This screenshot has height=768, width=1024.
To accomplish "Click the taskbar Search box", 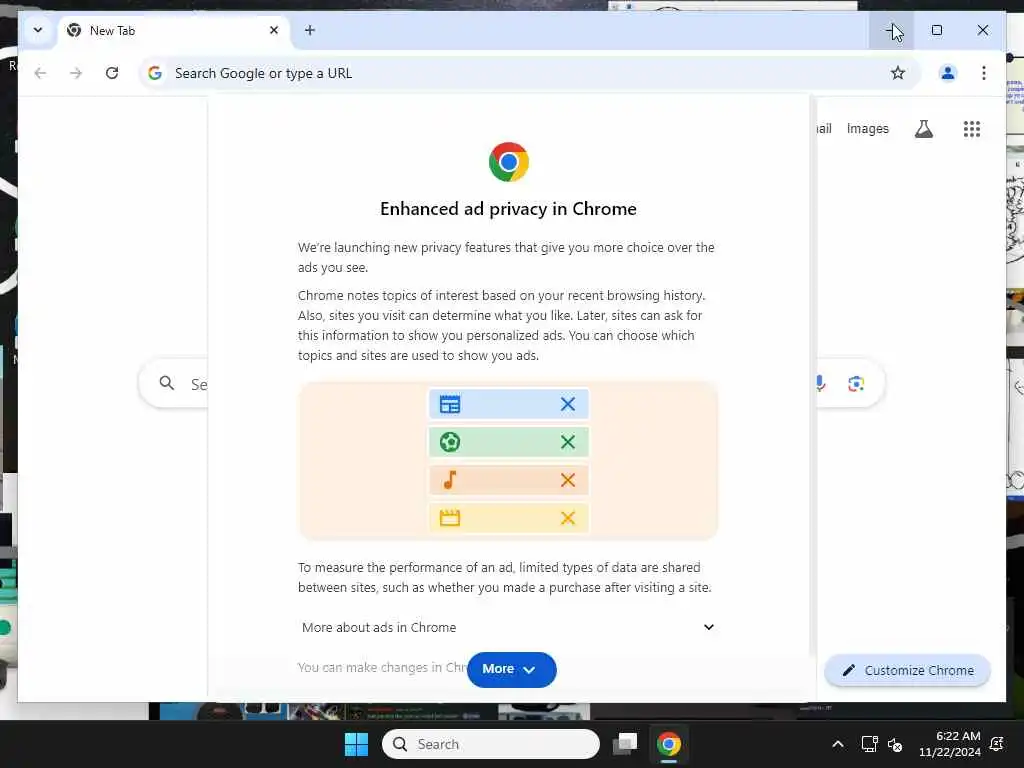I will click(490, 744).
